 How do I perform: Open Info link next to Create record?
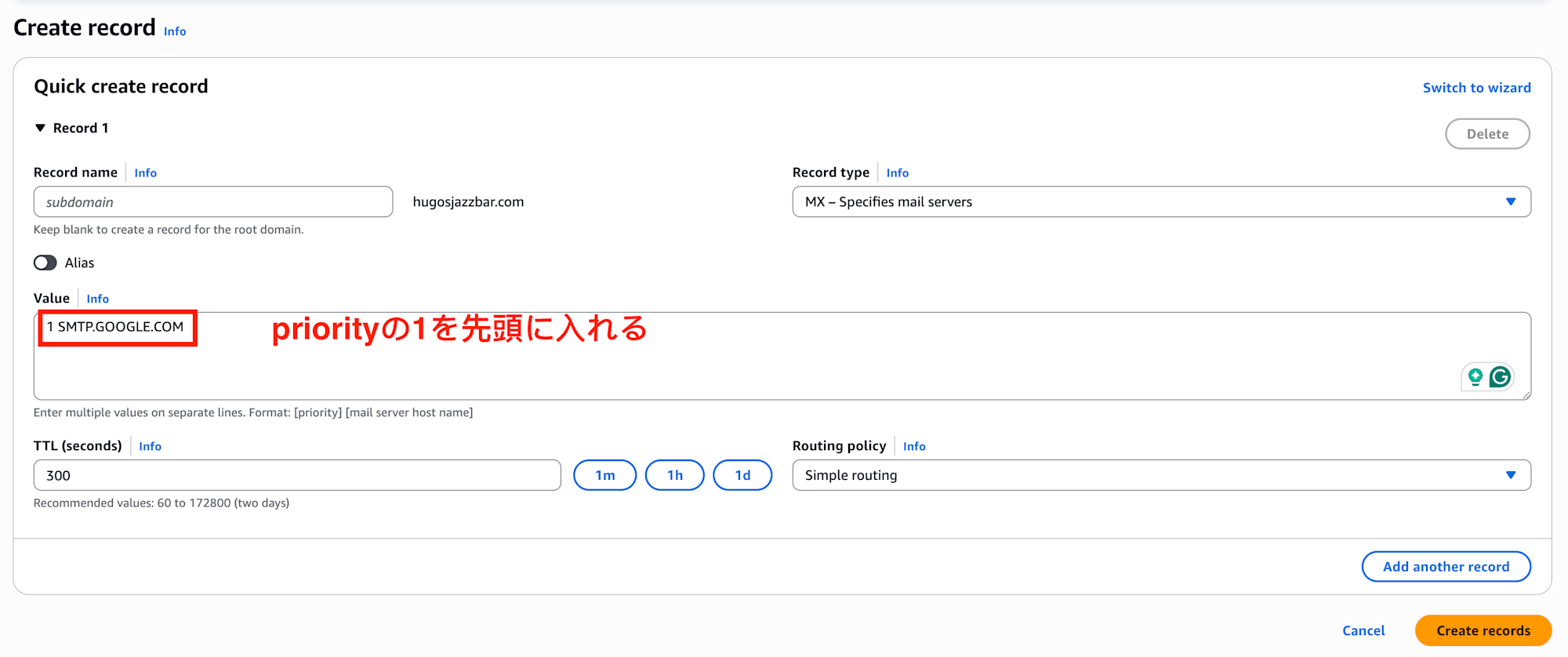tap(175, 31)
